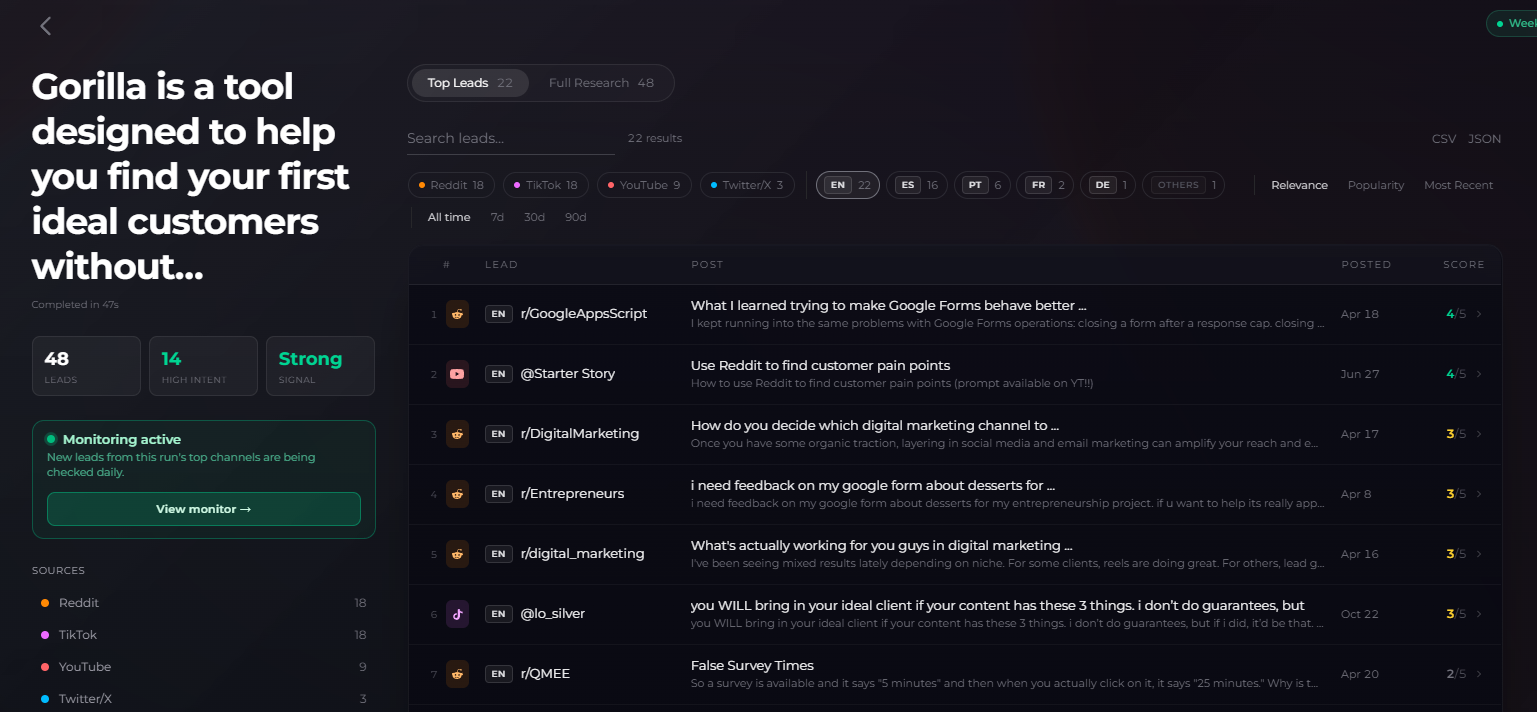The height and width of the screenshot is (712, 1537).
Task: Sort leads by Relevance
Action: pos(1299,185)
